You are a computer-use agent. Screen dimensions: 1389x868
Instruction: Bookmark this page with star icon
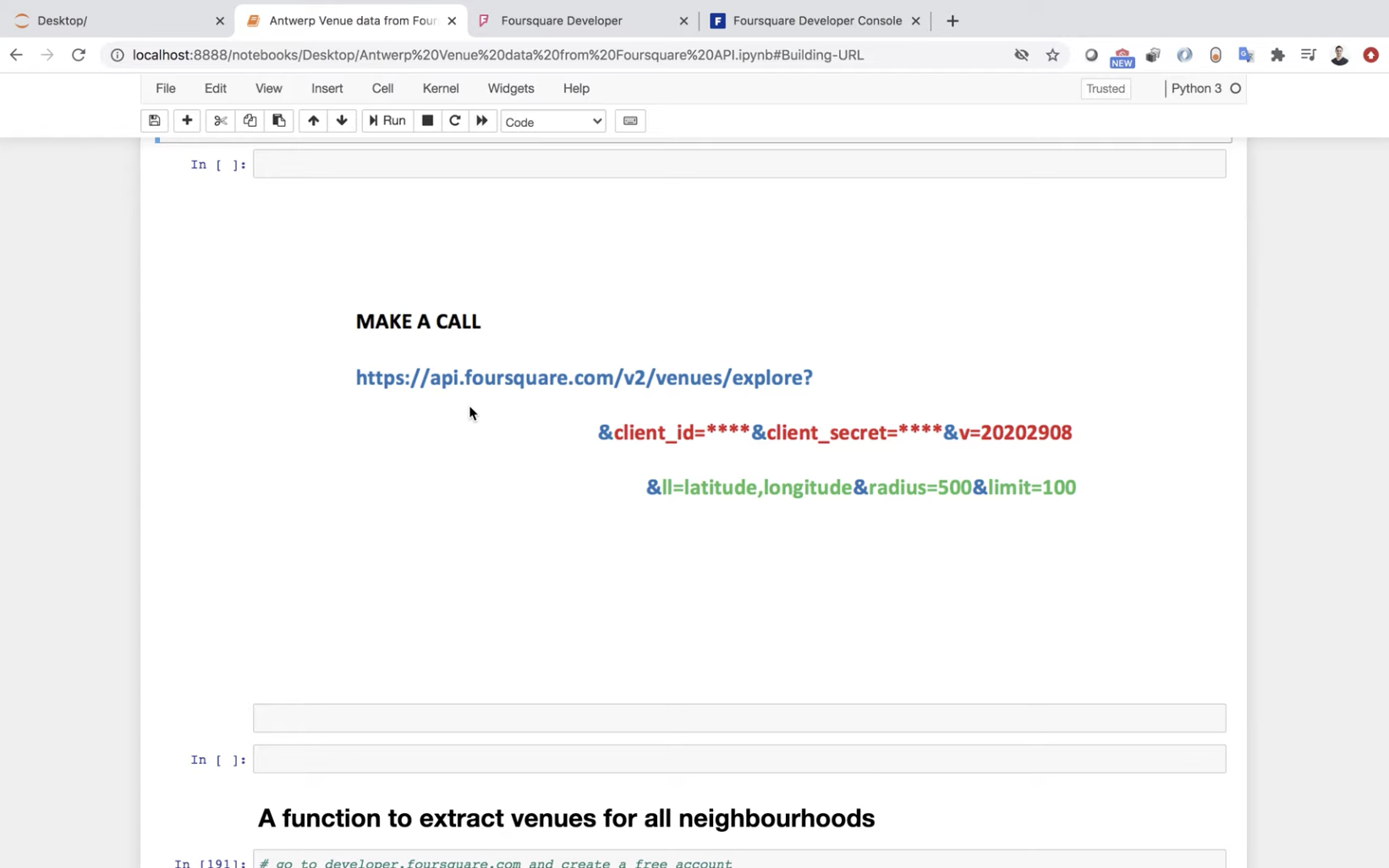pos(1052,55)
